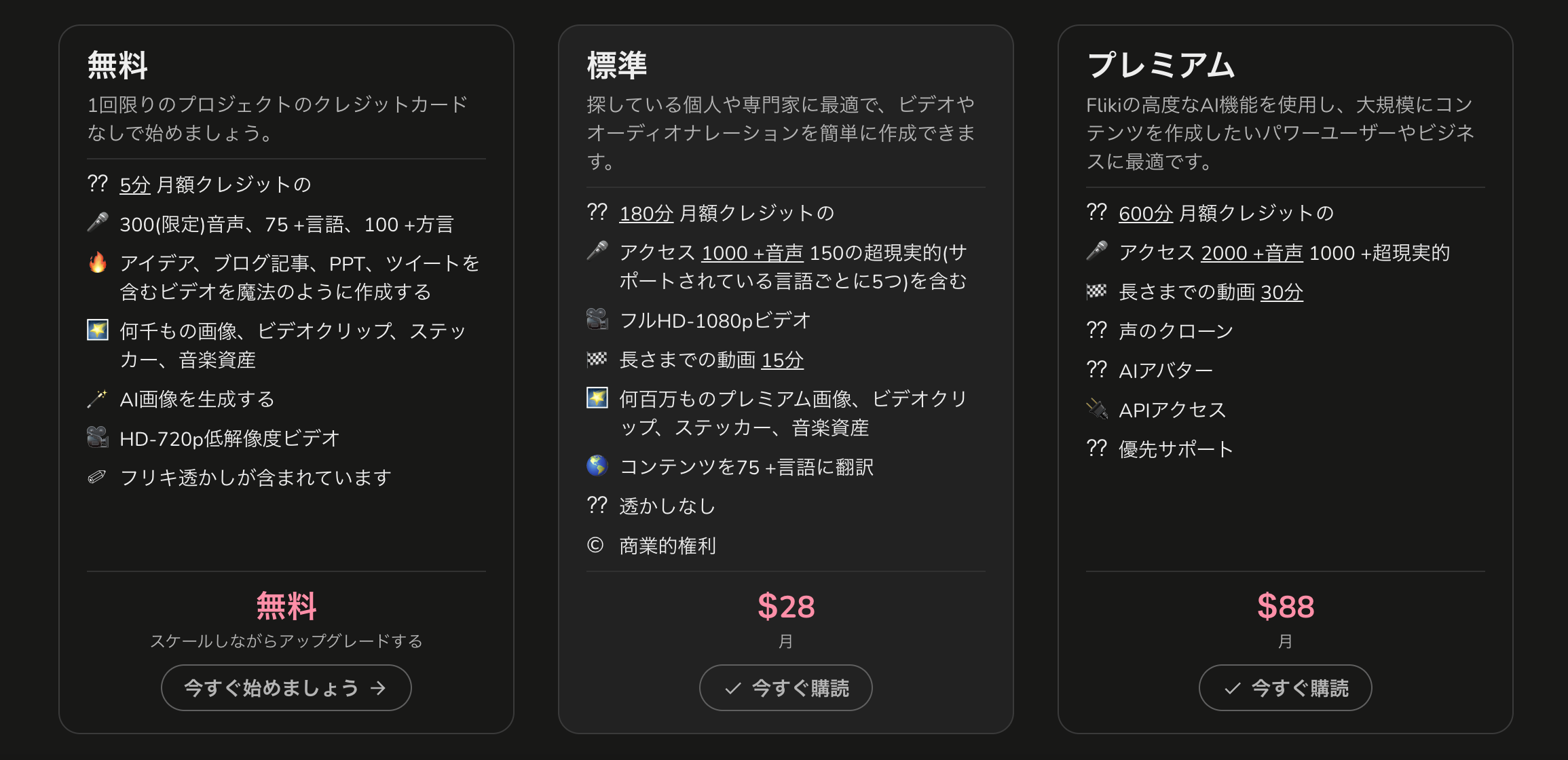Open the 180分 monthly credits link
The height and width of the screenshot is (760, 1568).
(x=646, y=213)
